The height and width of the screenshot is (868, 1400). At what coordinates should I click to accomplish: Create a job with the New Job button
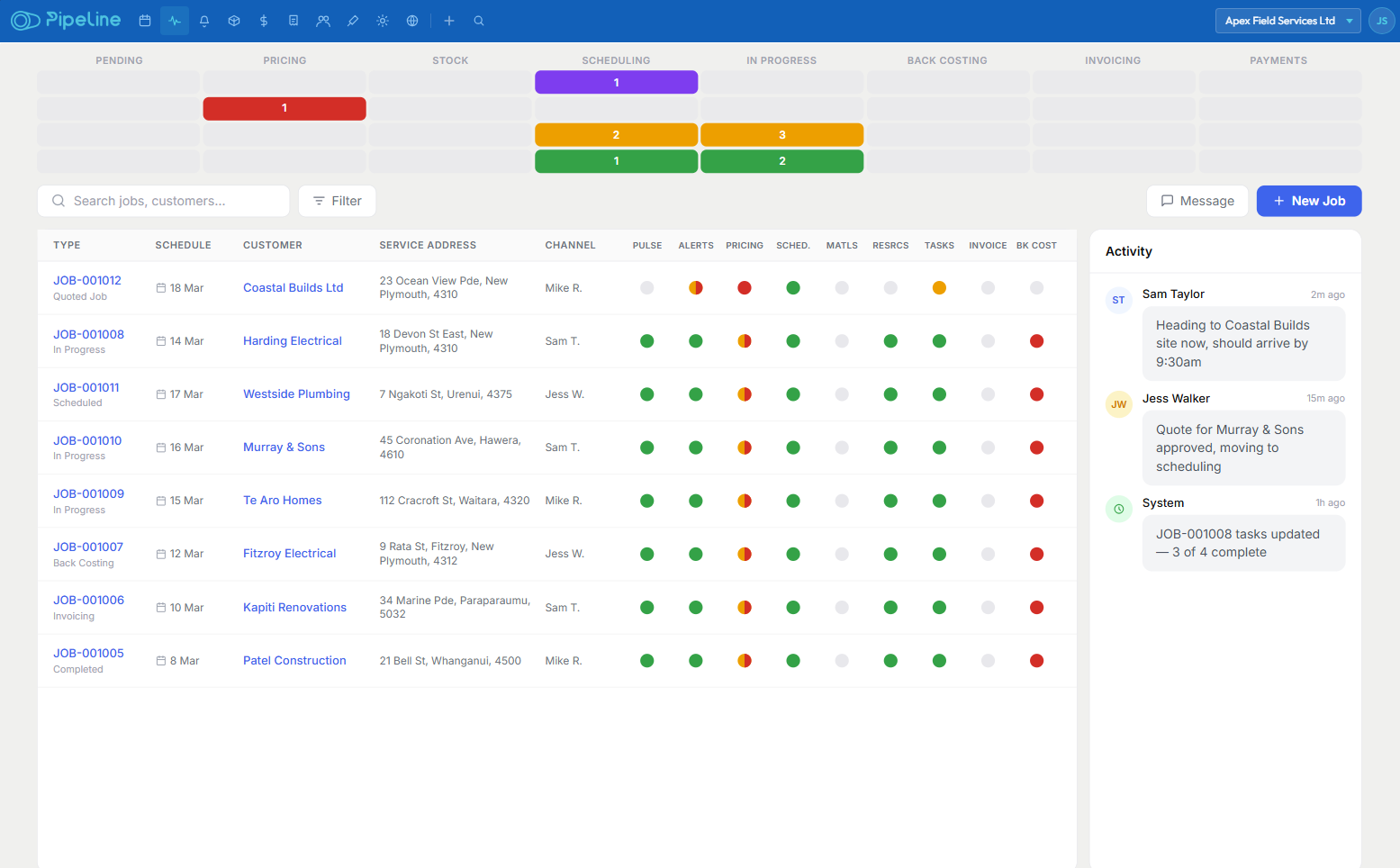tap(1309, 201)
